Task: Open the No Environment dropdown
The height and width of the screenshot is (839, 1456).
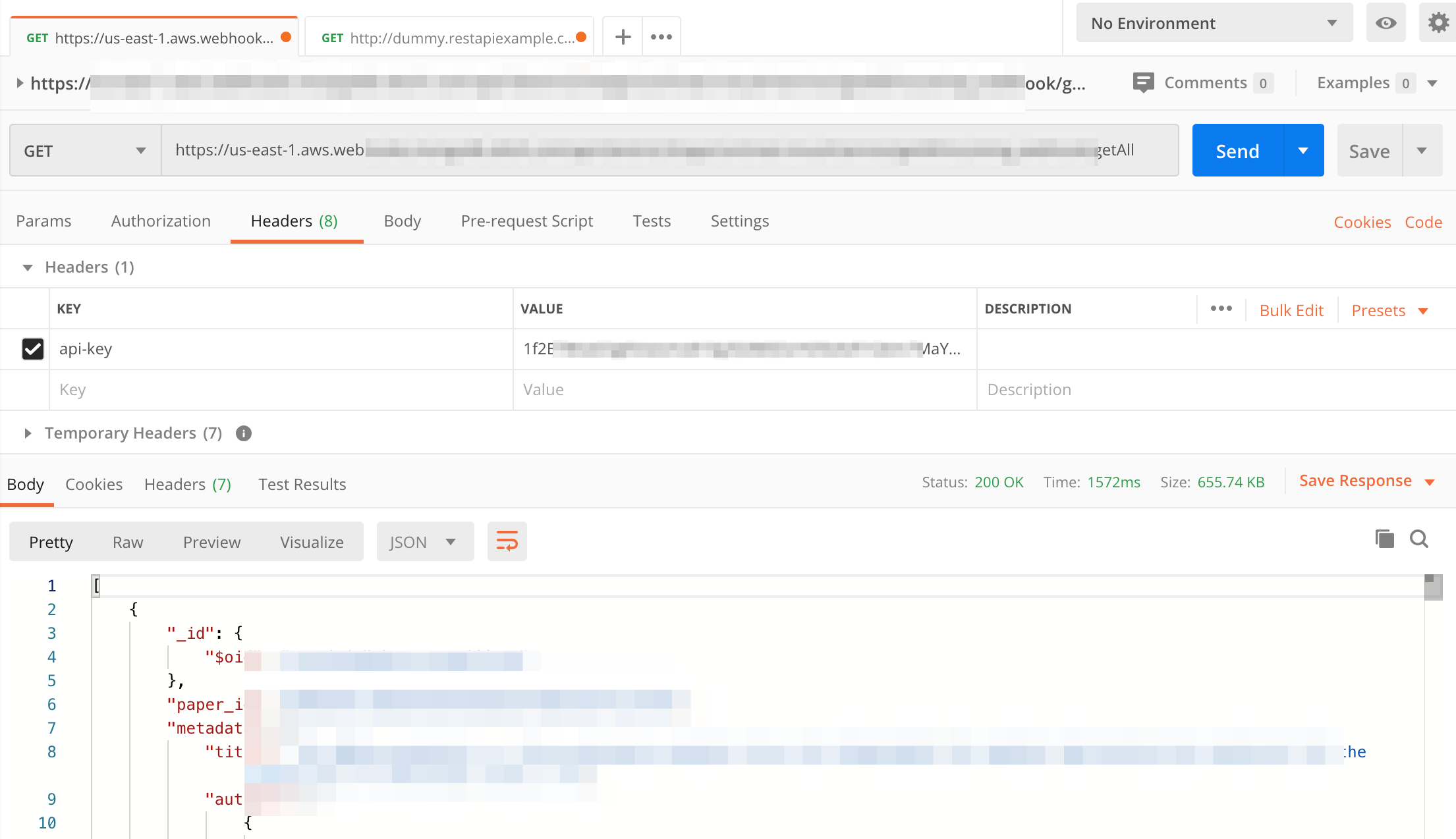Action: (x=1214, y=23)
